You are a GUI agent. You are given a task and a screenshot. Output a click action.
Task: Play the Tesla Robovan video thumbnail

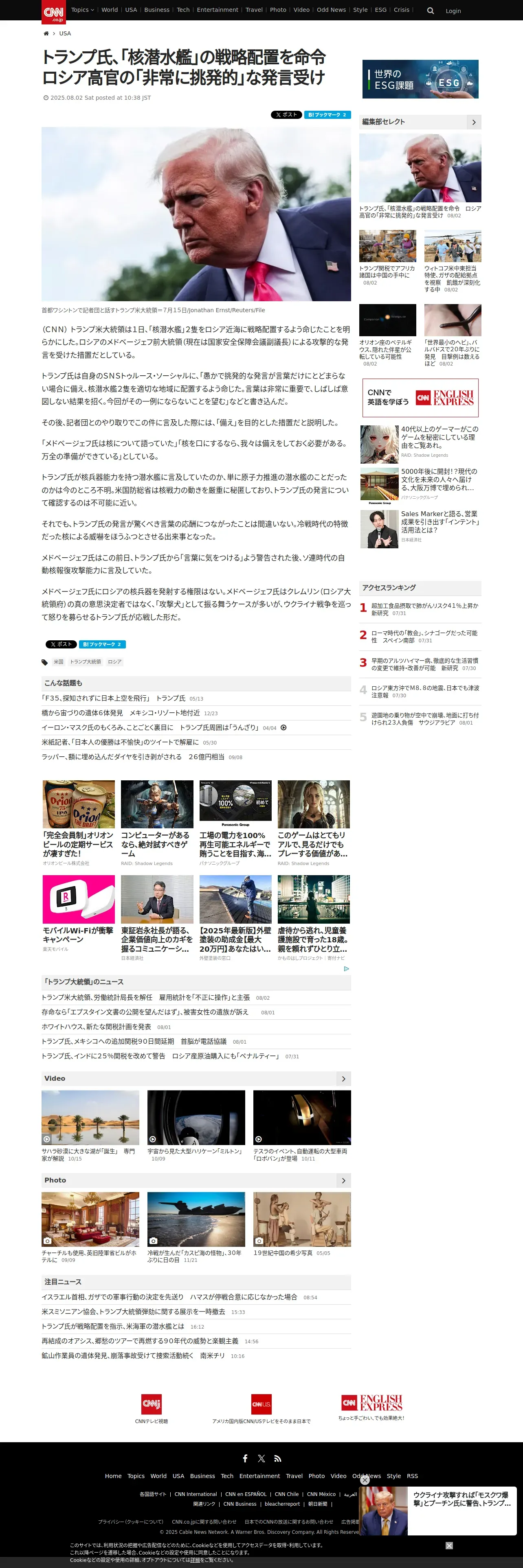point(302,1117)
